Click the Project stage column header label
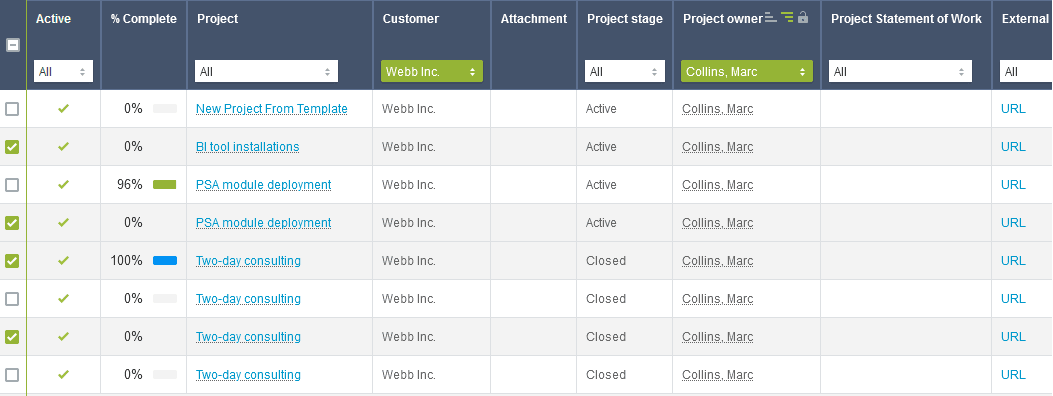 point(625,19)
